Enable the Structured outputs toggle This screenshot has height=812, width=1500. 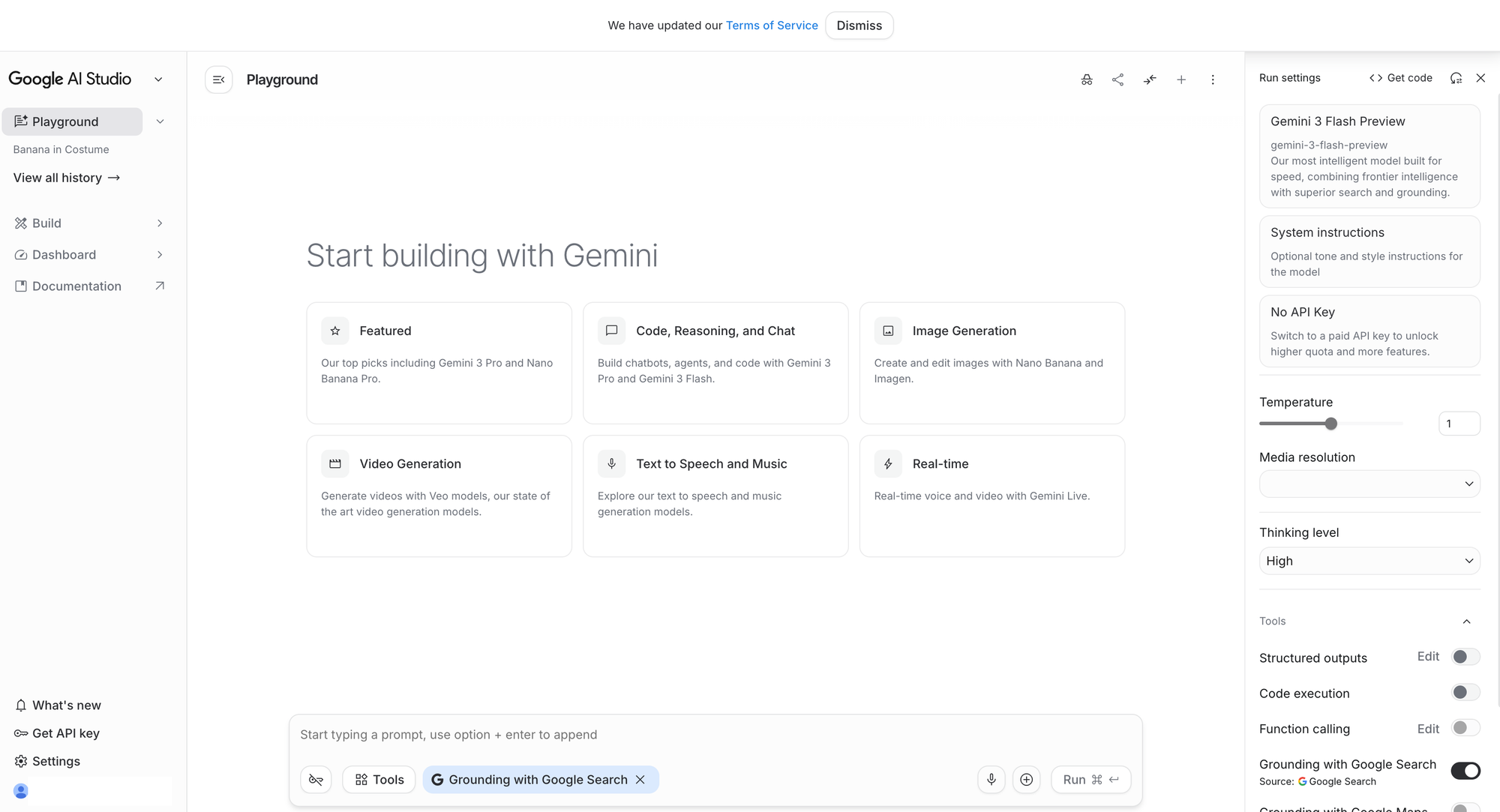(1465, 657)
